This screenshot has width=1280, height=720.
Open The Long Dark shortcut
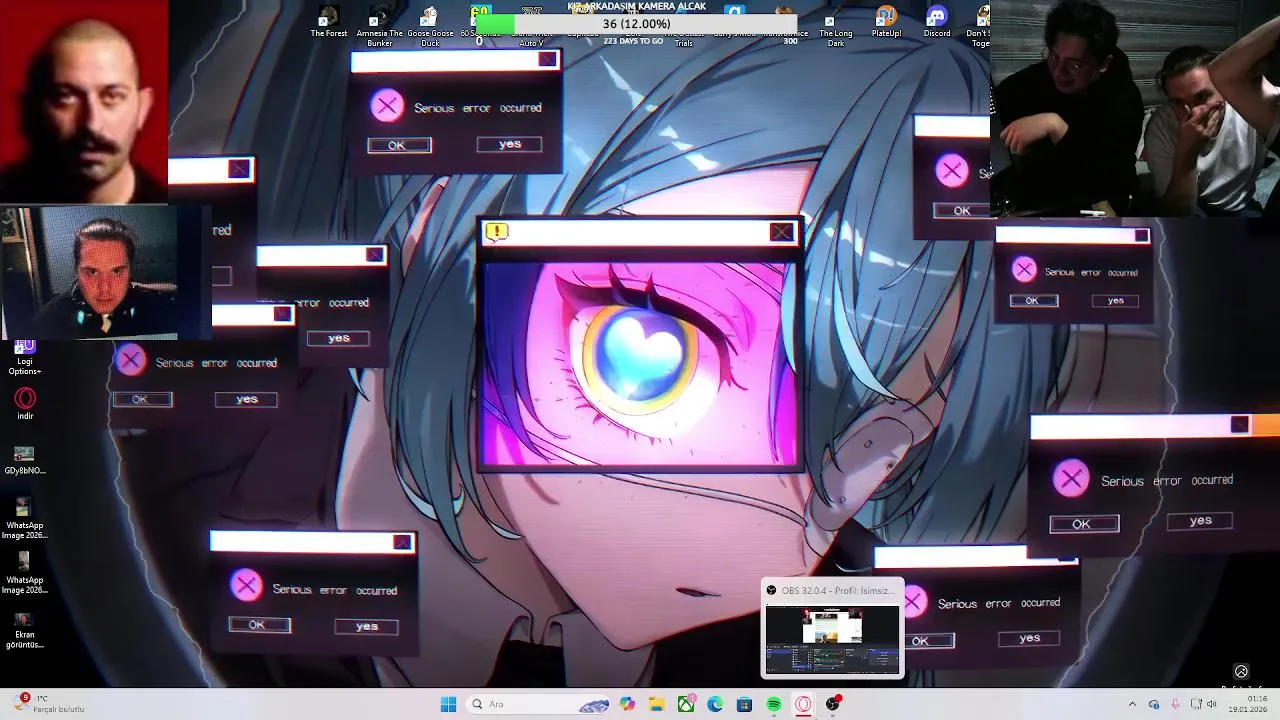(x=835, y=28)
